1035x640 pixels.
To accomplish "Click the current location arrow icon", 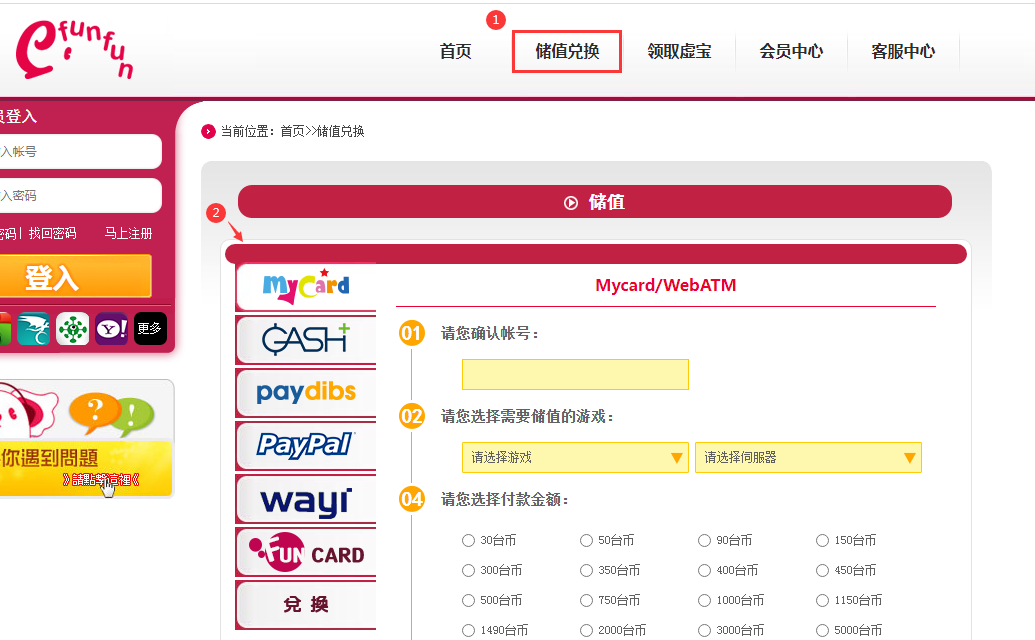I will (208, 131).
